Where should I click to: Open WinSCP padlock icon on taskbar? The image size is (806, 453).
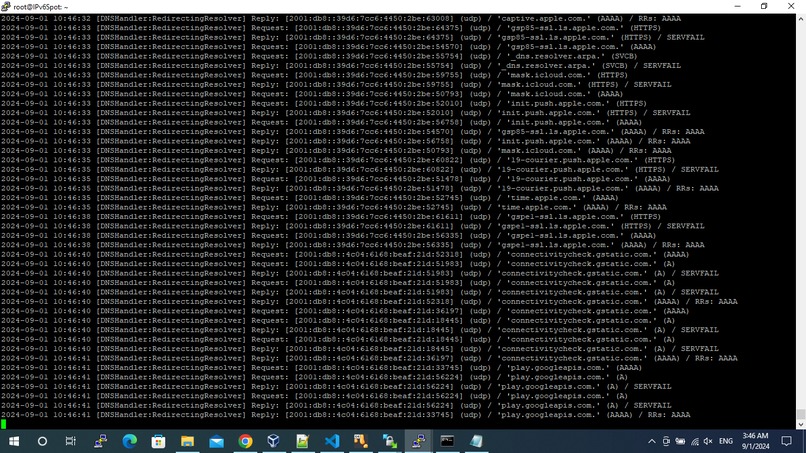pos(389,441)
